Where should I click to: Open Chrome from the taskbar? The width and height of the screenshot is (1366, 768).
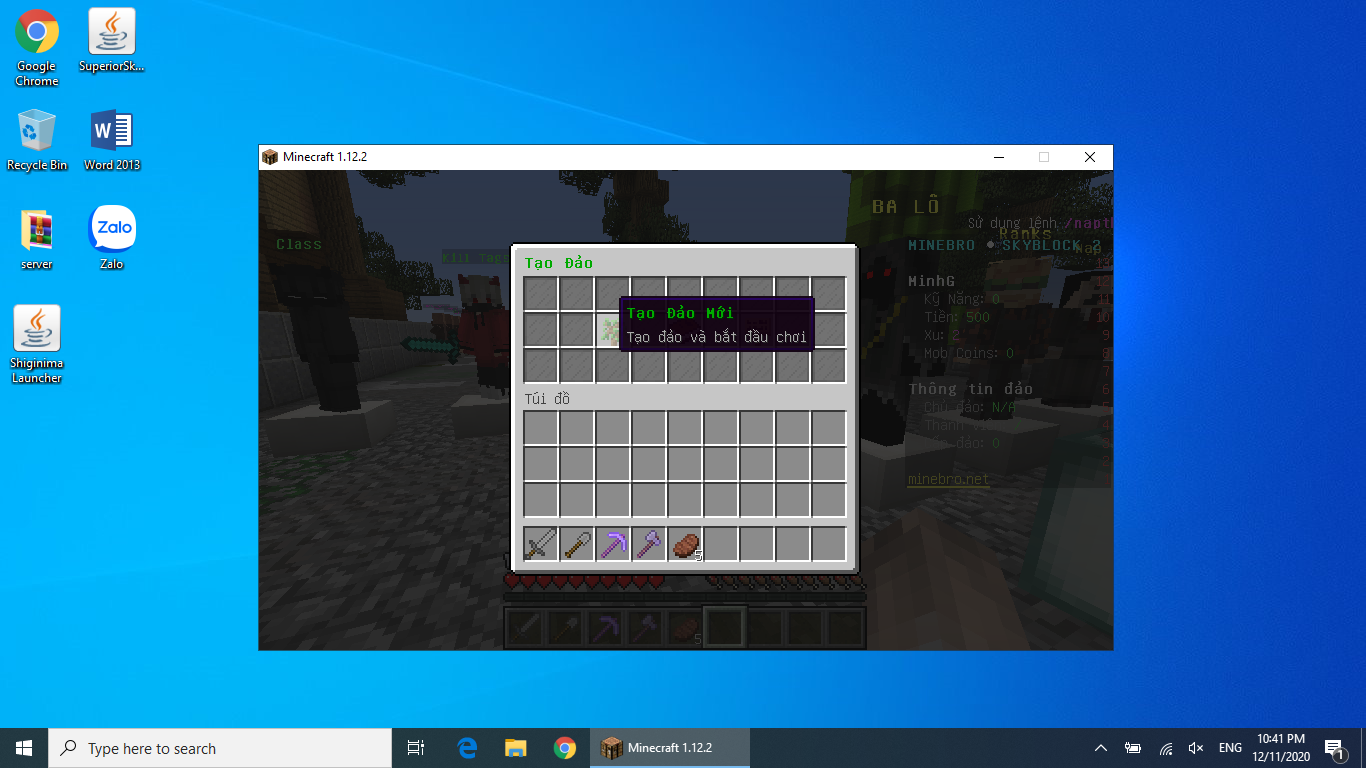pos(565,748)
